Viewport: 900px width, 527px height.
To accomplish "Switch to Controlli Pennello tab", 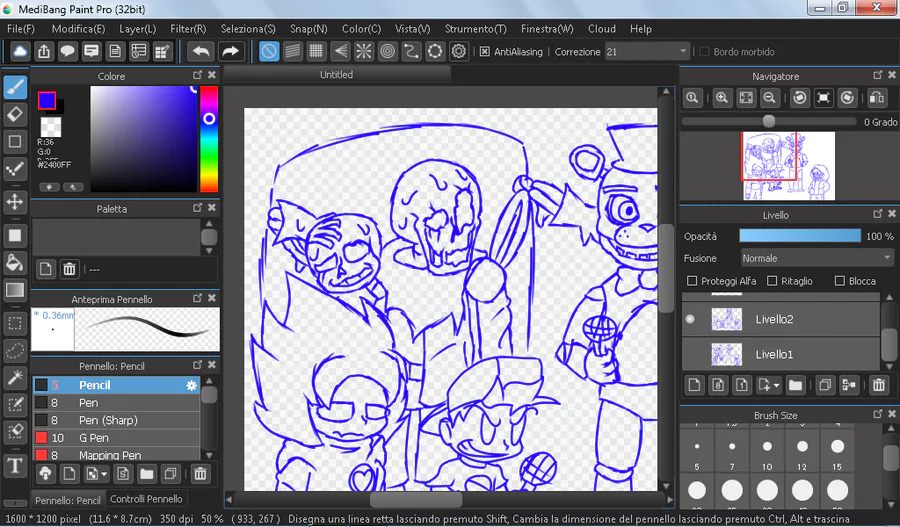I will click(146, 499).
